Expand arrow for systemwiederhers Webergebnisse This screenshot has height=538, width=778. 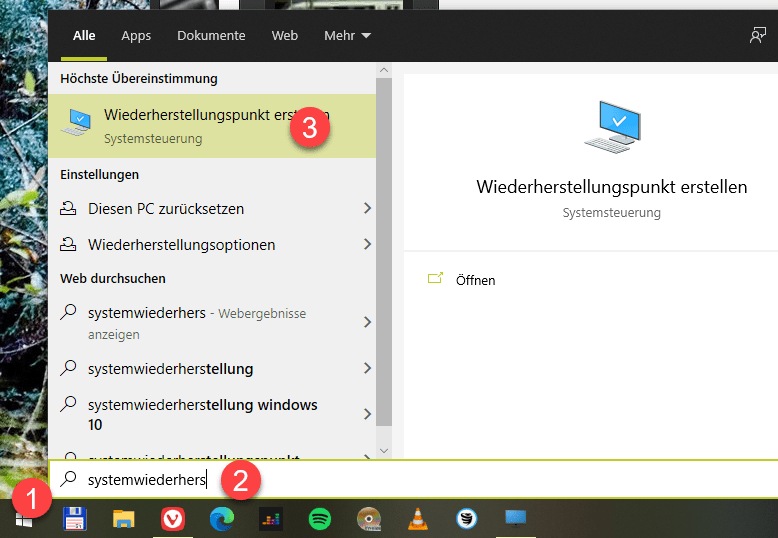(x=367, y=323)
